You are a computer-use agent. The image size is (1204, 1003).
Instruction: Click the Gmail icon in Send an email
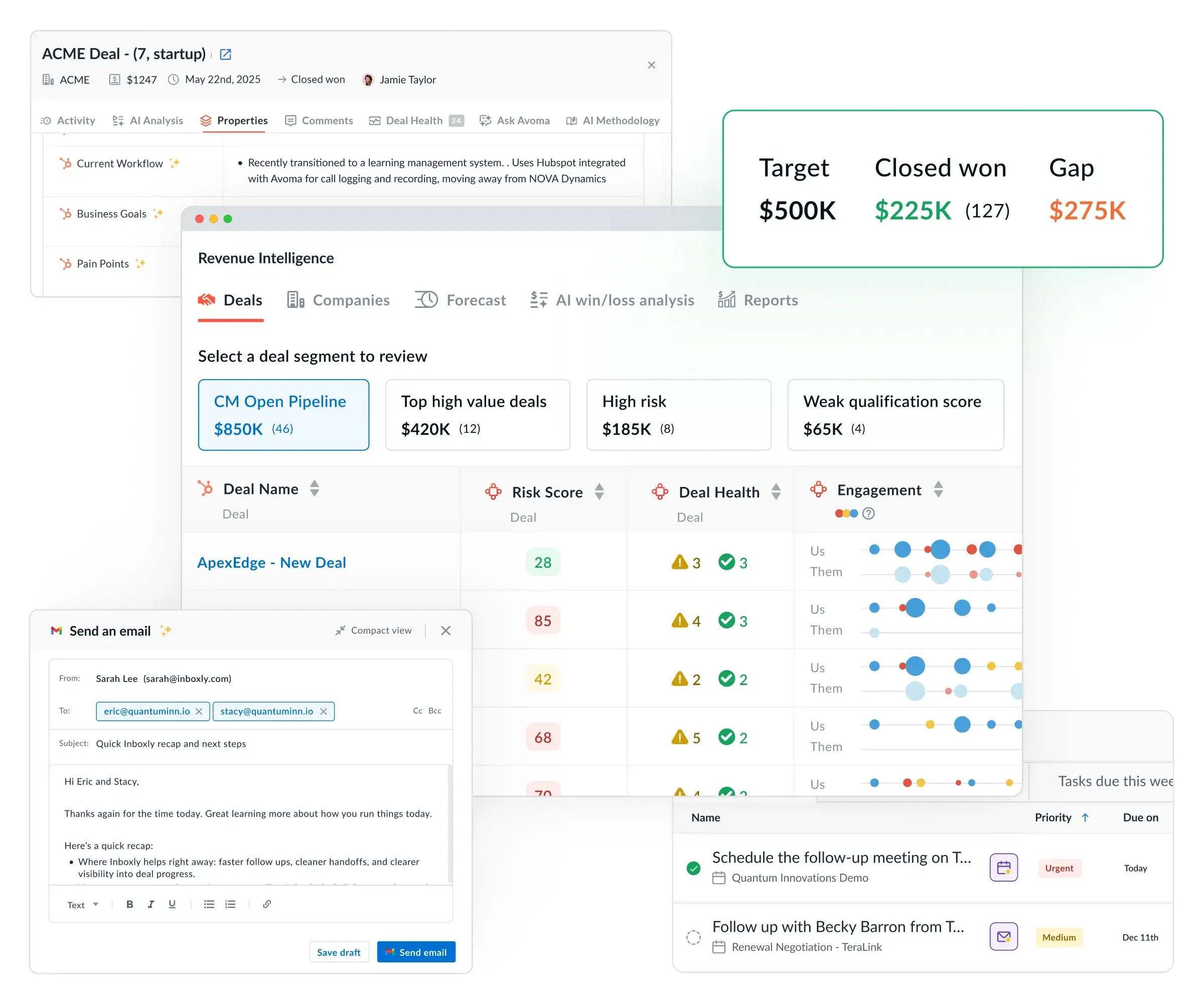pyautogui.click(x=56, y=630)
